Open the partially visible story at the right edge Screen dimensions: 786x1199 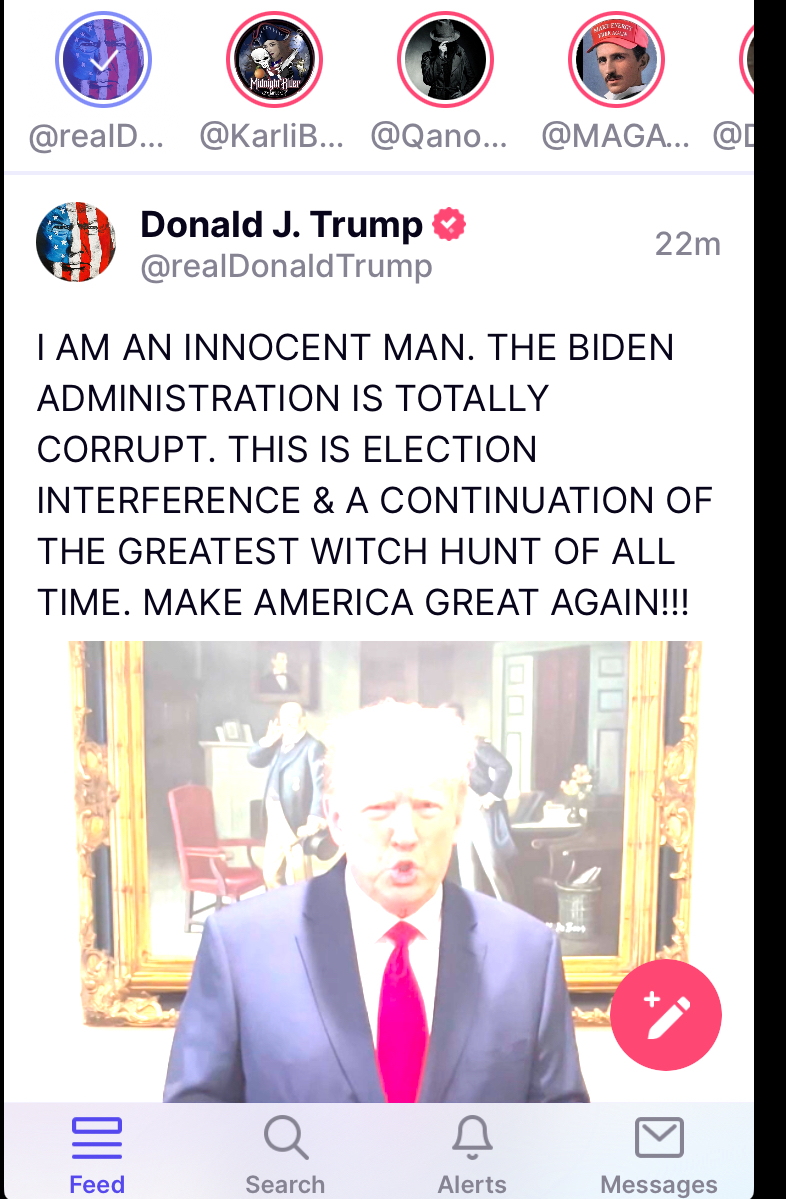(747, 60)
